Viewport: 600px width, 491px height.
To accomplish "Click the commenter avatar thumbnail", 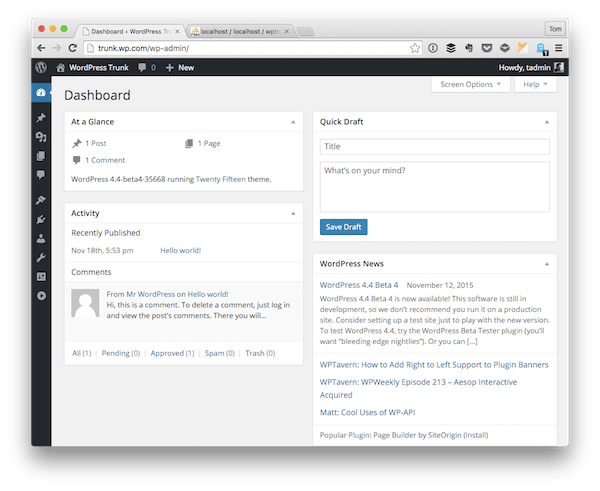I will click(x=85, y=303).
